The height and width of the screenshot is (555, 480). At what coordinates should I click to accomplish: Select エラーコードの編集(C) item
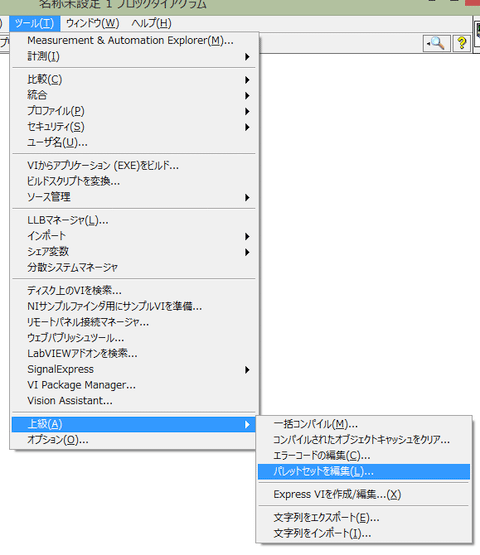coord(364,456)
